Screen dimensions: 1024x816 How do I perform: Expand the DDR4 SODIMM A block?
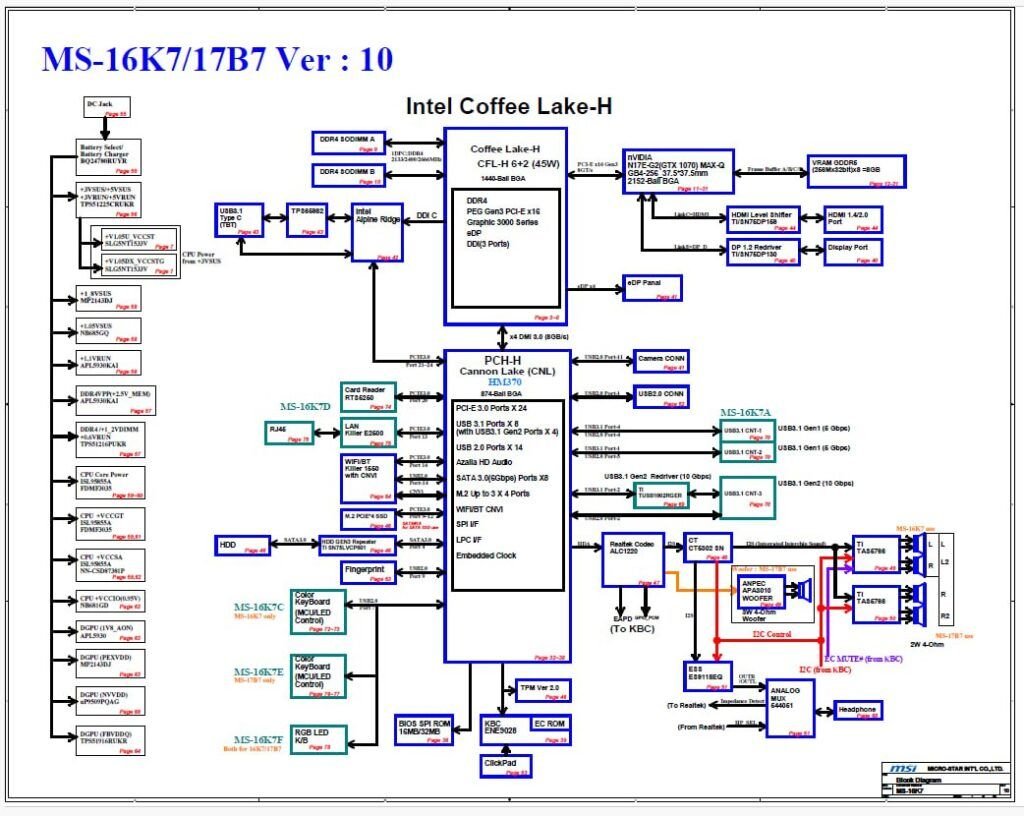tap(351, 139)
